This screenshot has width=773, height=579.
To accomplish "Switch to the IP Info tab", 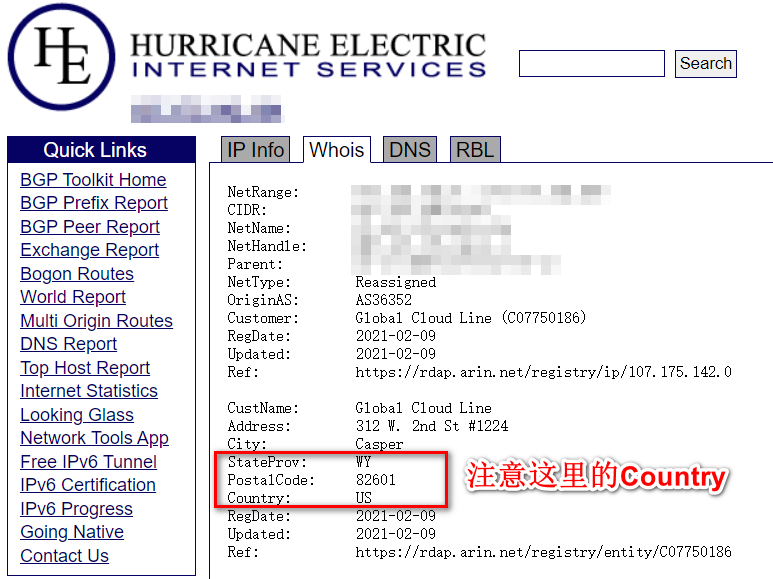I will coord(255,149).
